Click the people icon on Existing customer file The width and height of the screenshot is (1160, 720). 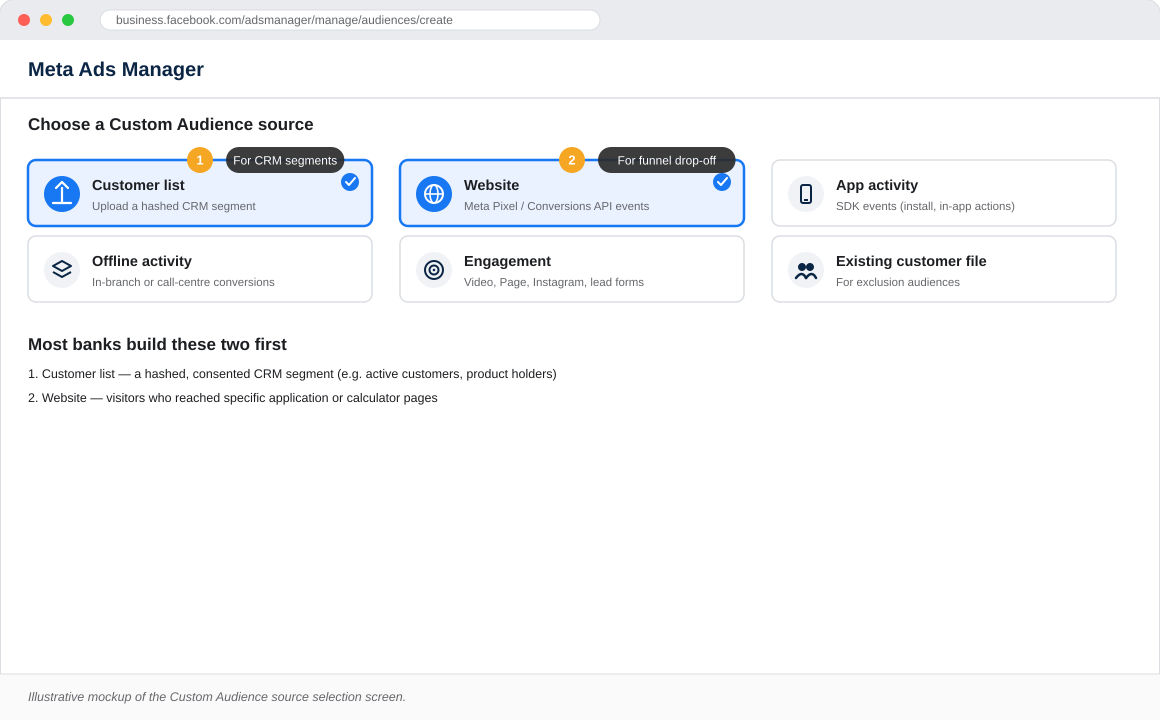[806, 269]
